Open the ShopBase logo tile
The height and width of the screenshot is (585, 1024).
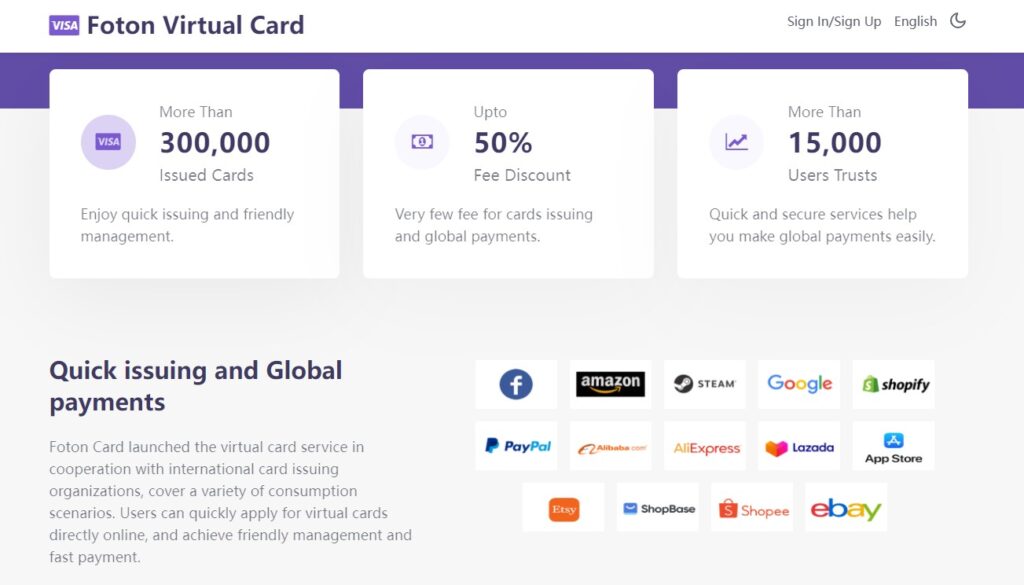[x=658, y=507]
